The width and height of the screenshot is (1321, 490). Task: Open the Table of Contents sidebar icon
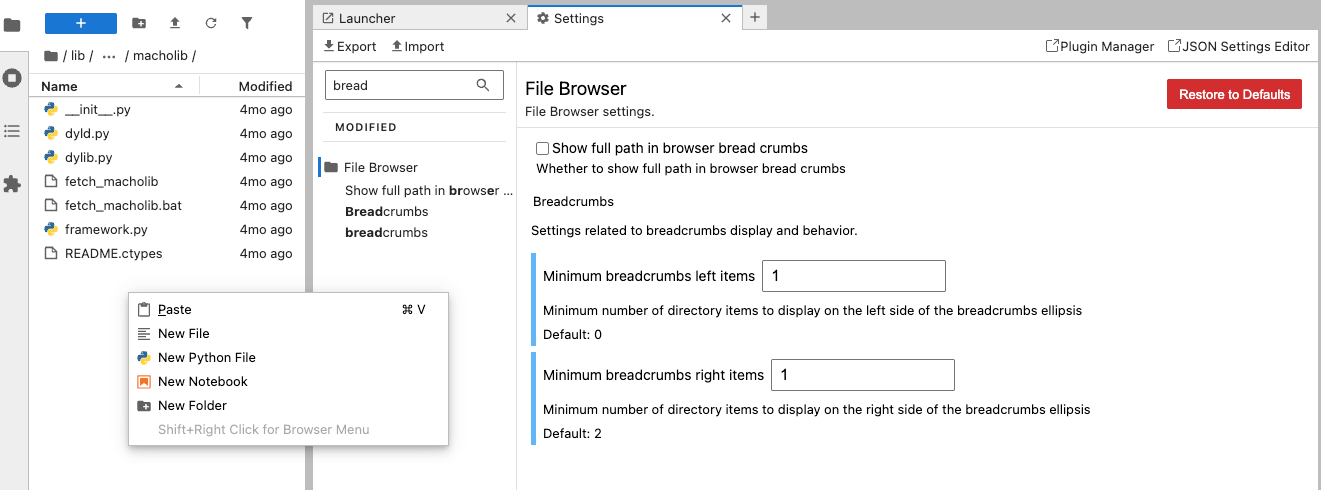point(12,131)
